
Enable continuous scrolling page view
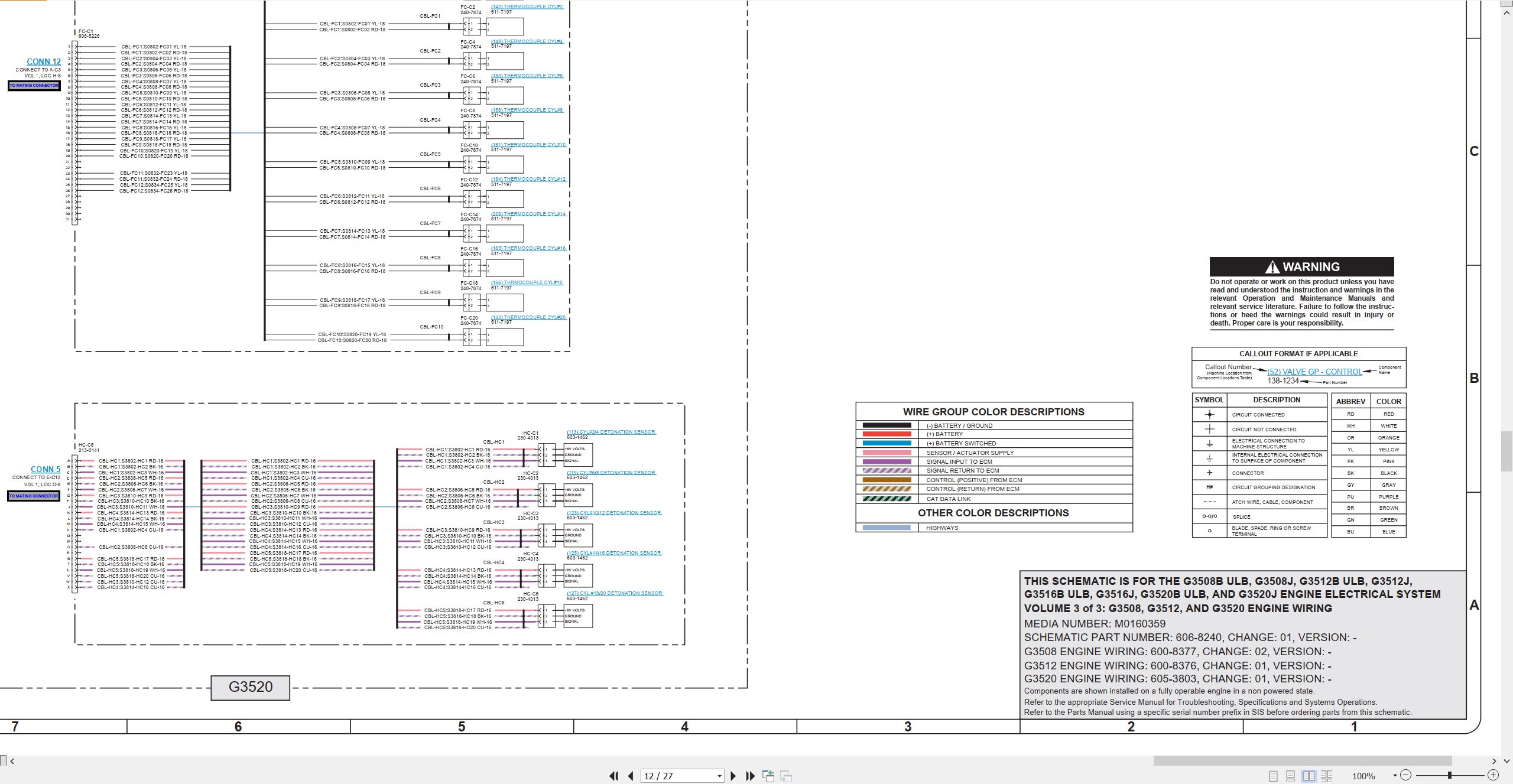tap(1291, 776)
